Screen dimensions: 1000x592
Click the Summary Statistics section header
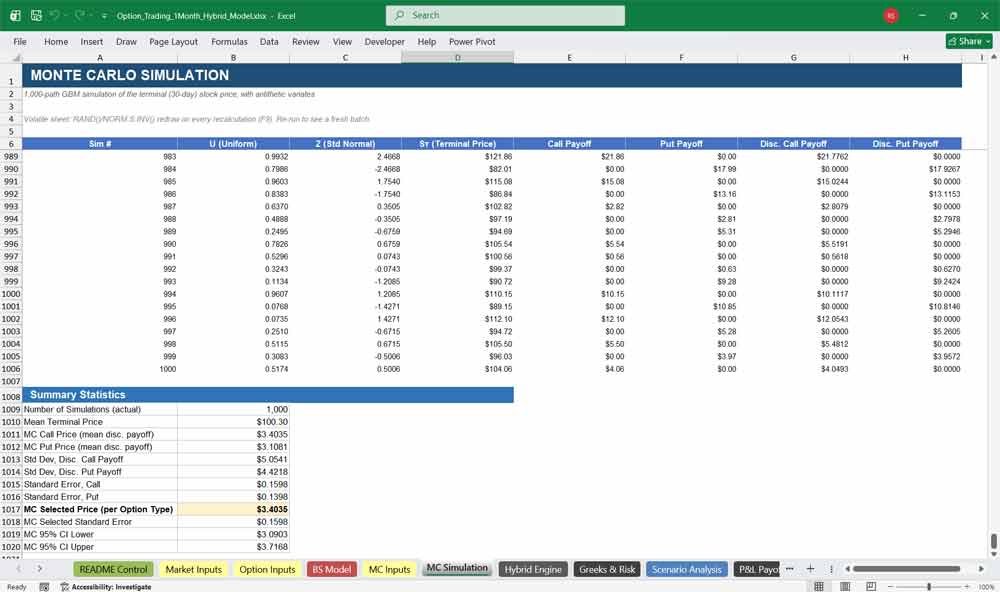[x=268, y=395]
